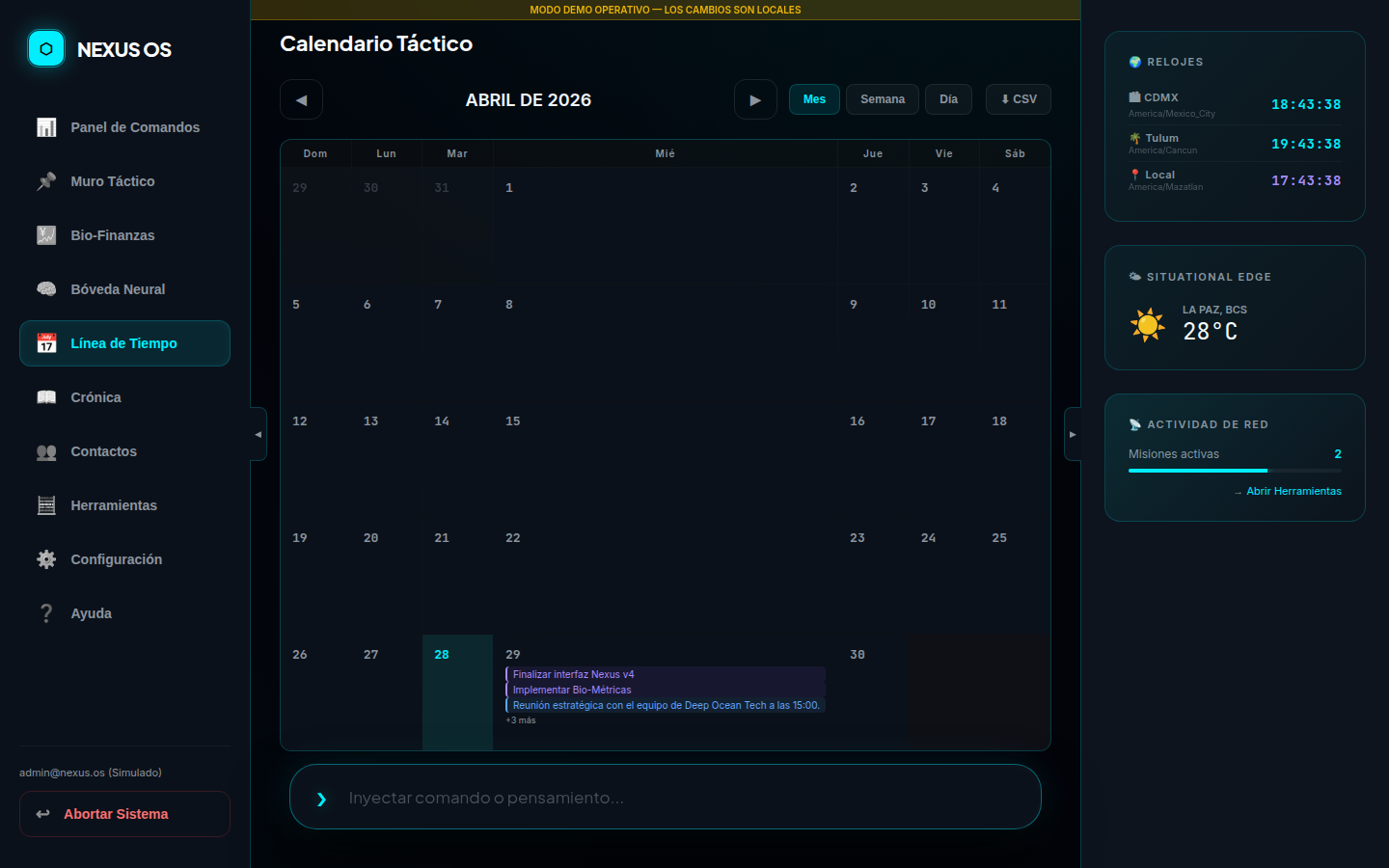Click the Crónica open book icon
Image resolution: width=1389 pixels, height=868 pixels.
pos(46,397)
